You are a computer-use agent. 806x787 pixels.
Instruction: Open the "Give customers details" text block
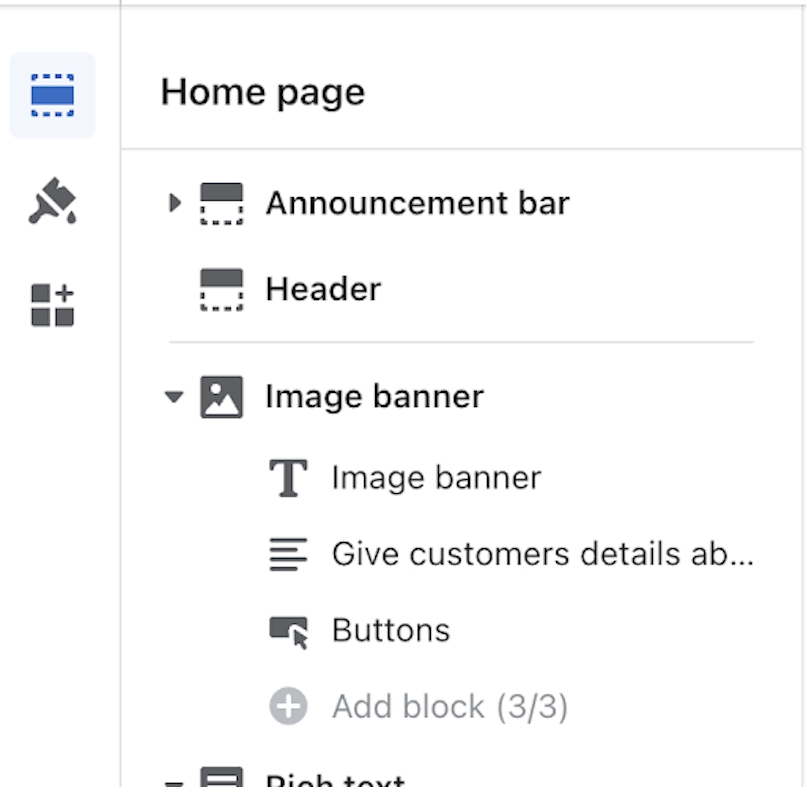(542, 554)
